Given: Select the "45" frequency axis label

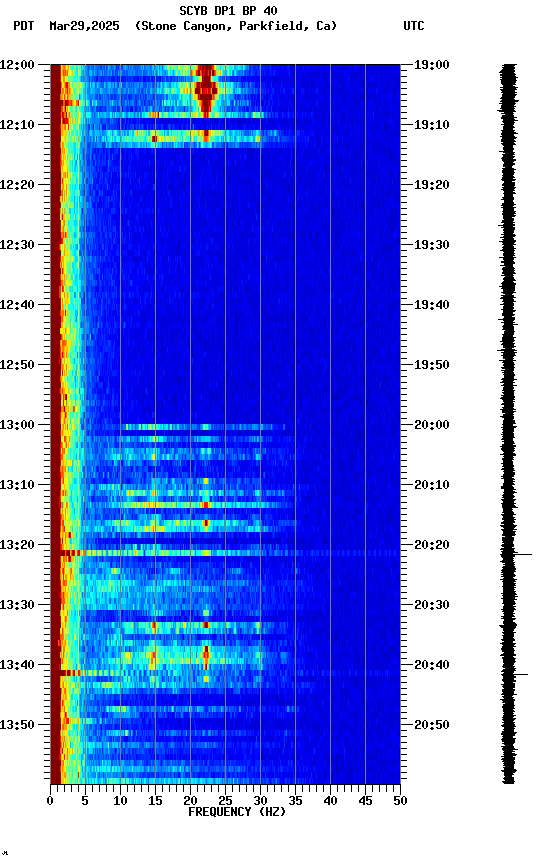Looking at the screenshot, I should (x=365, y=801).
